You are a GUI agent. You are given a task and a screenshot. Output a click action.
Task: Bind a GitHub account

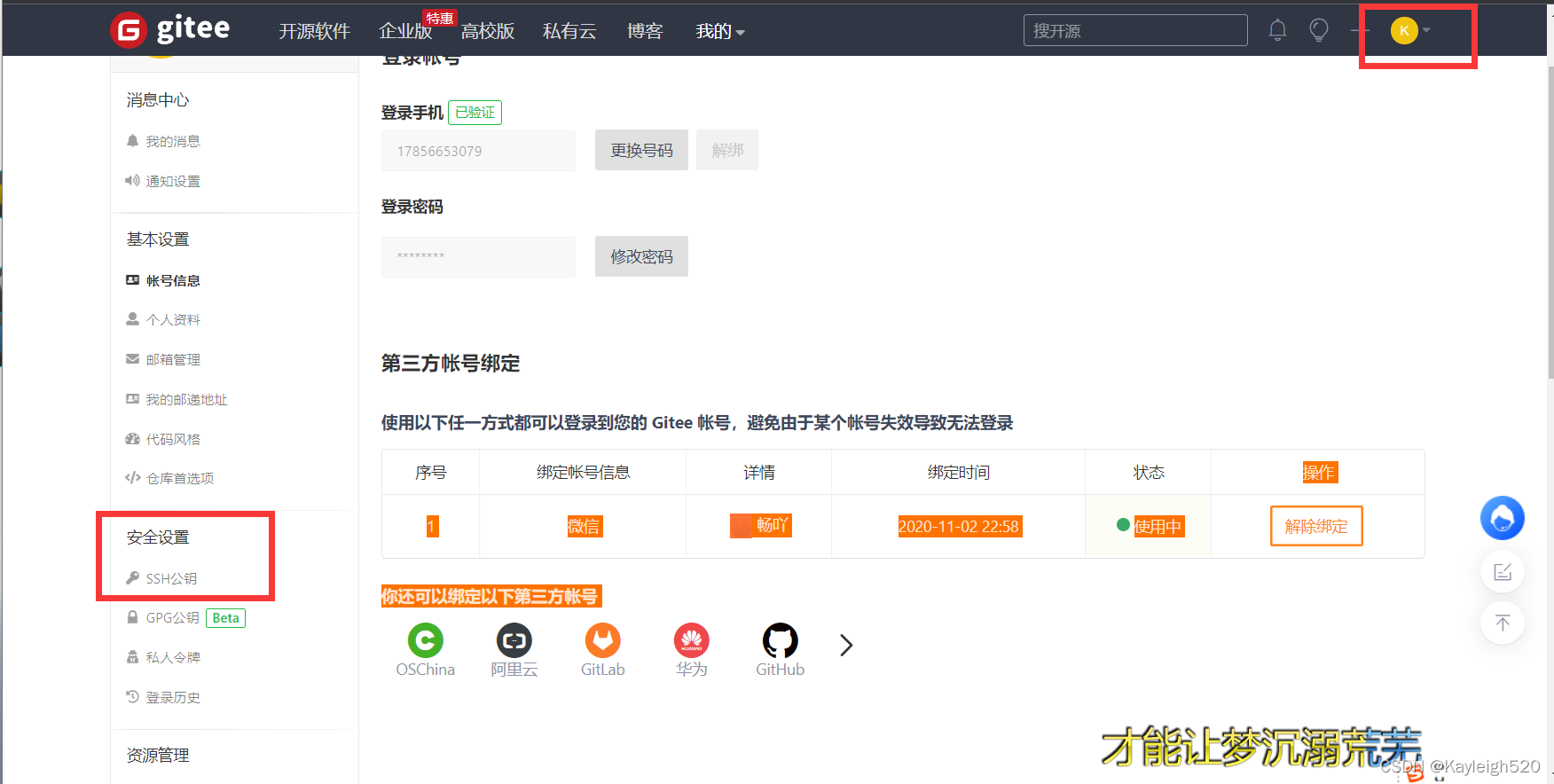(x=781, y=650)
